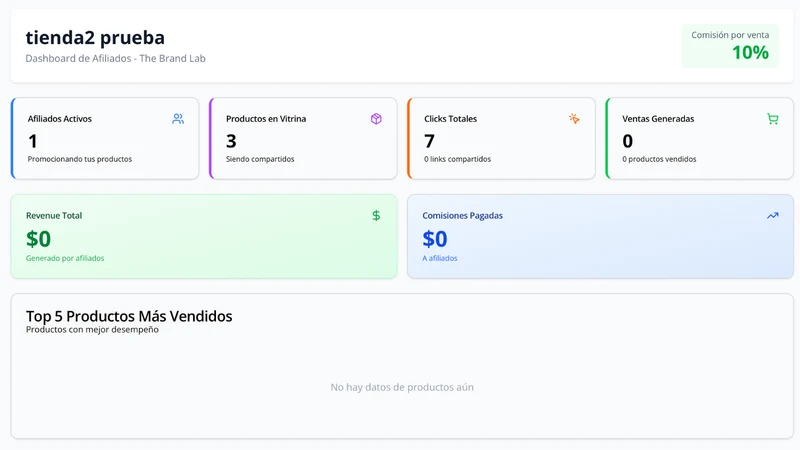Click the '0 links compartidos' caption
Screen dimensions: 800x450
(457, 159)
